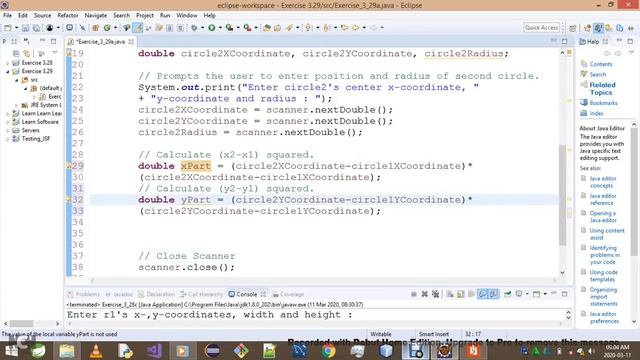
Task: Open the Display Selected Console dropdown
Action: (527, 294)
